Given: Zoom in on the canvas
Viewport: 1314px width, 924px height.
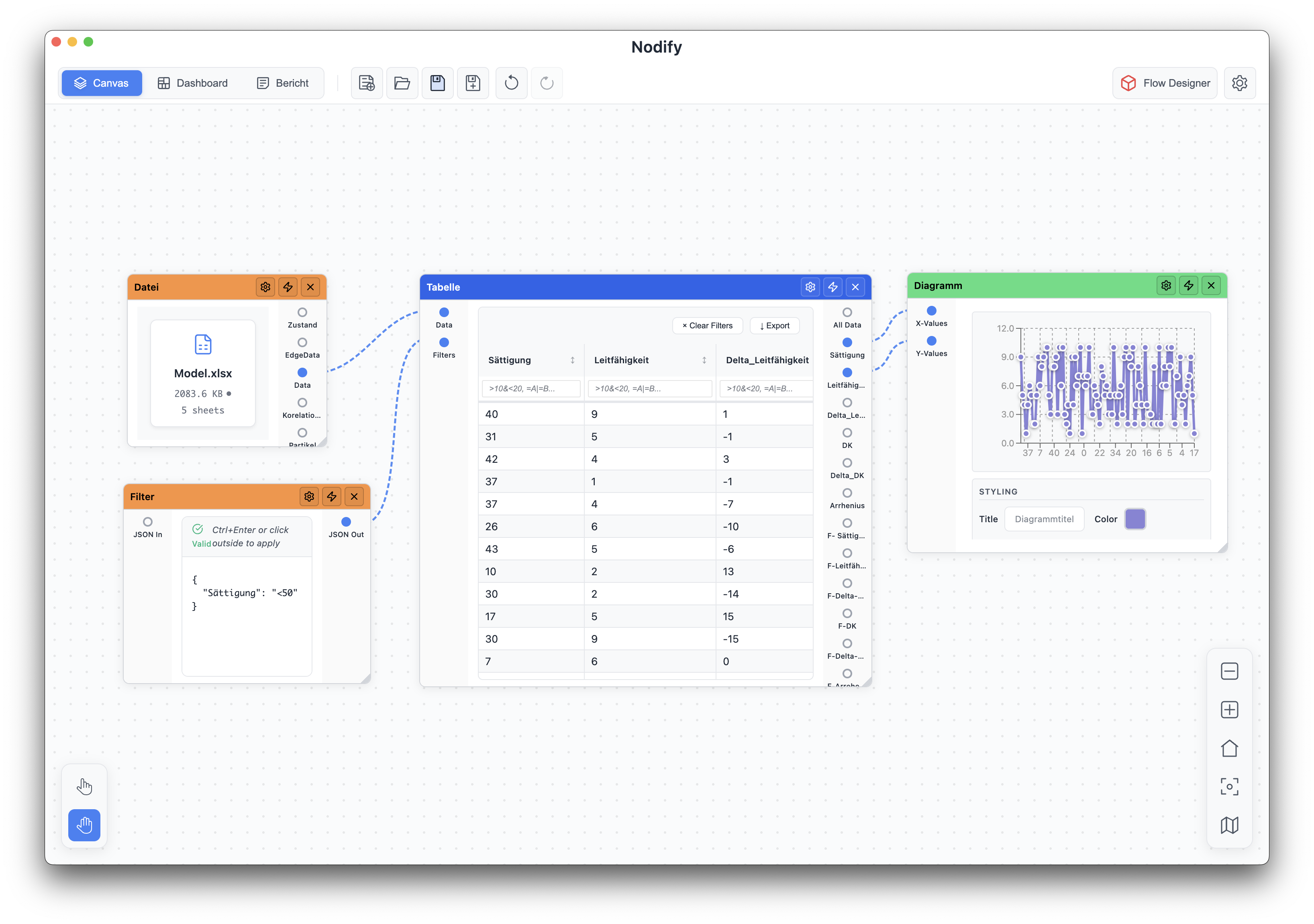Looking at the screenshot, I should [x=1229, y=709].
